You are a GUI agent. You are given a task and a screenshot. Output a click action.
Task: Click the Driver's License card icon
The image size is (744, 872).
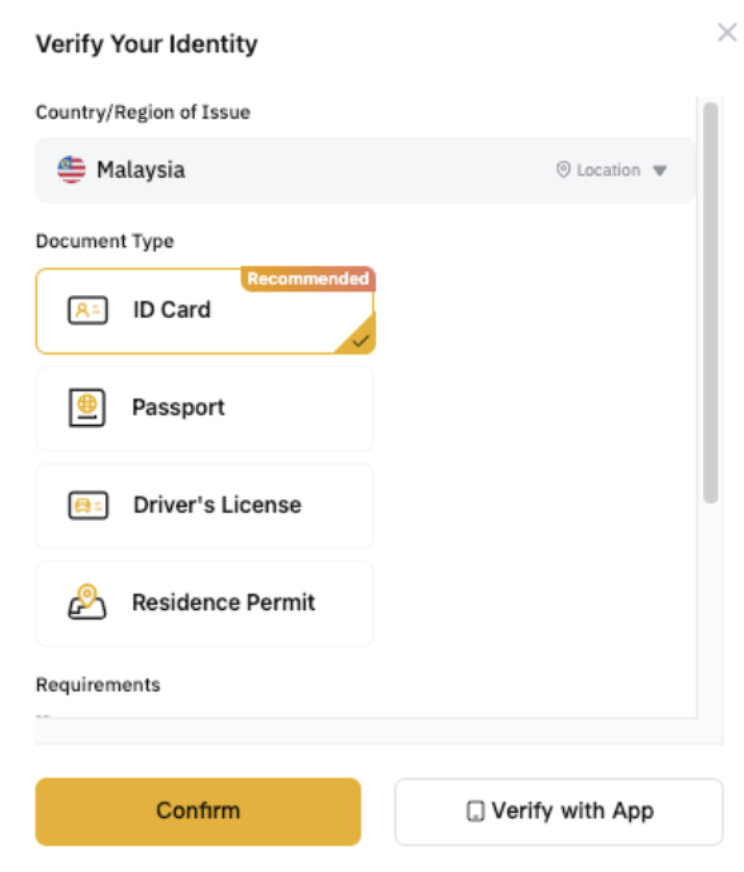pyautogui.click(x=89, y=505)
